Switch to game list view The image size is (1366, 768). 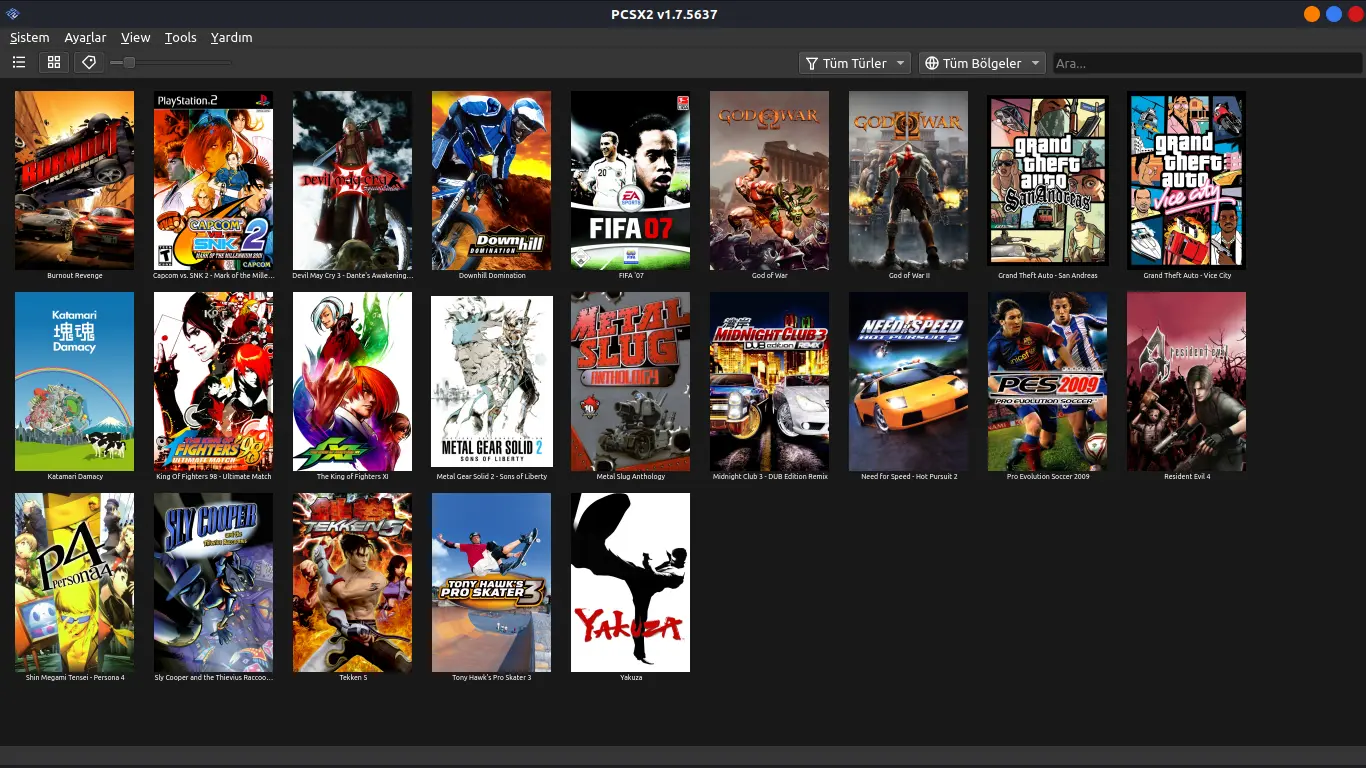click(x=19, y=63)
